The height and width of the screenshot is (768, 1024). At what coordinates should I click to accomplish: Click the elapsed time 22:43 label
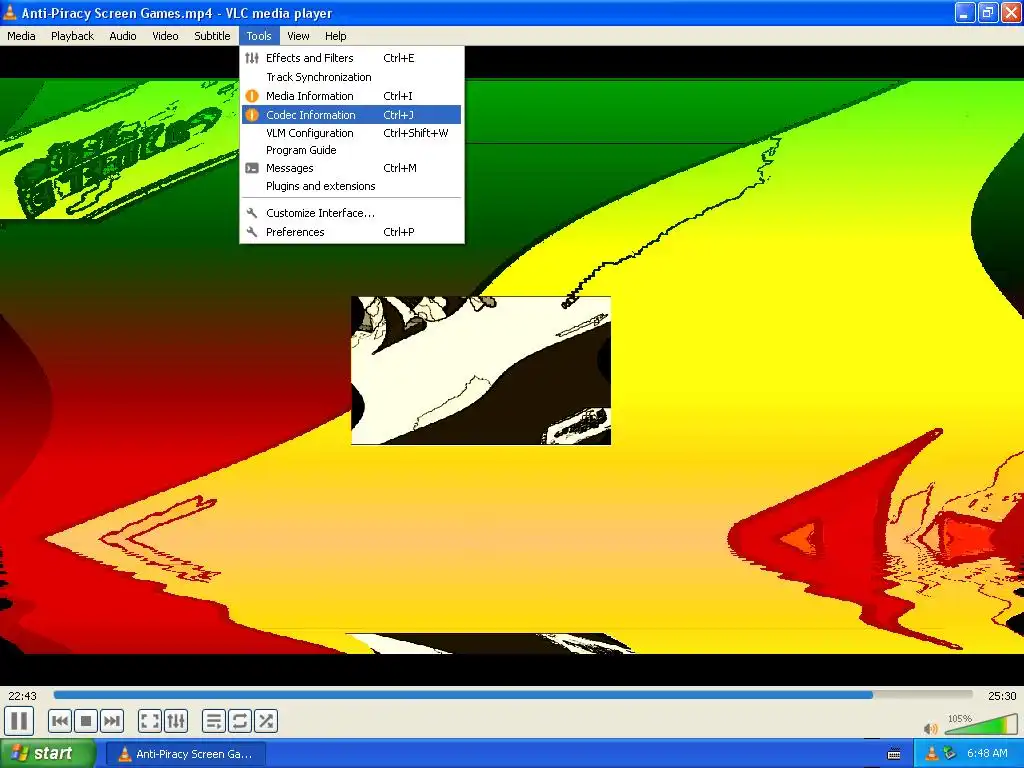[x=22, y=696]
